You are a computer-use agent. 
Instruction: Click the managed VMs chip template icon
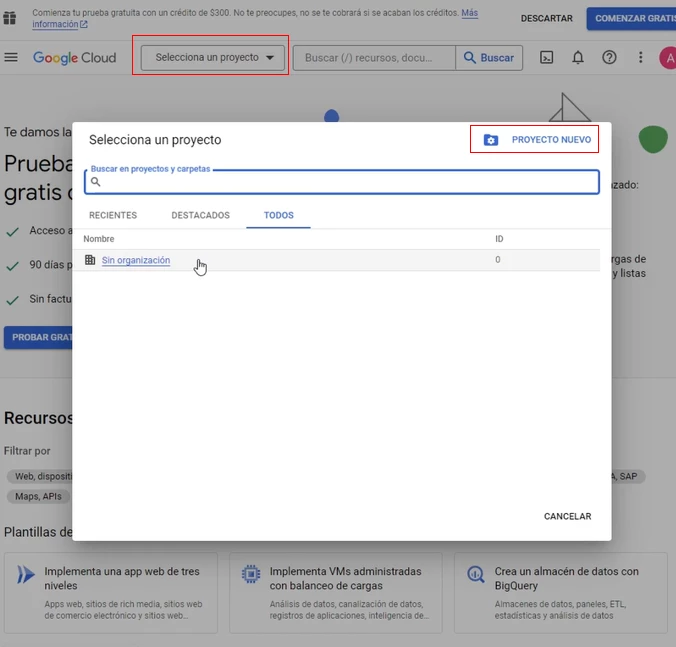click(251, 574)
